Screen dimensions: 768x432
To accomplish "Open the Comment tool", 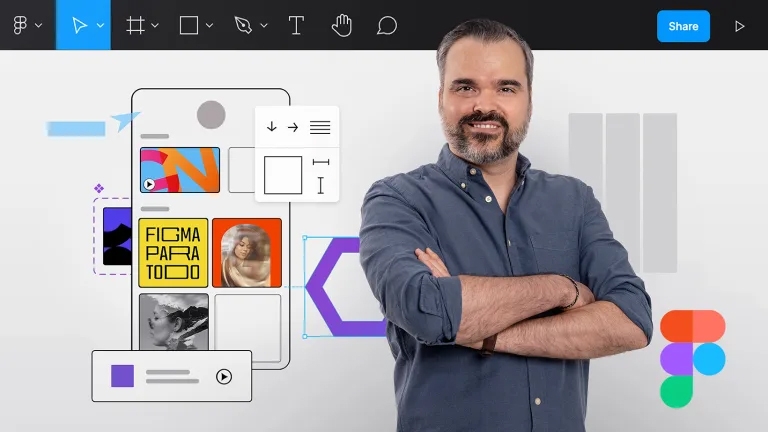I will pyautogui.click(x=387, y=26).
